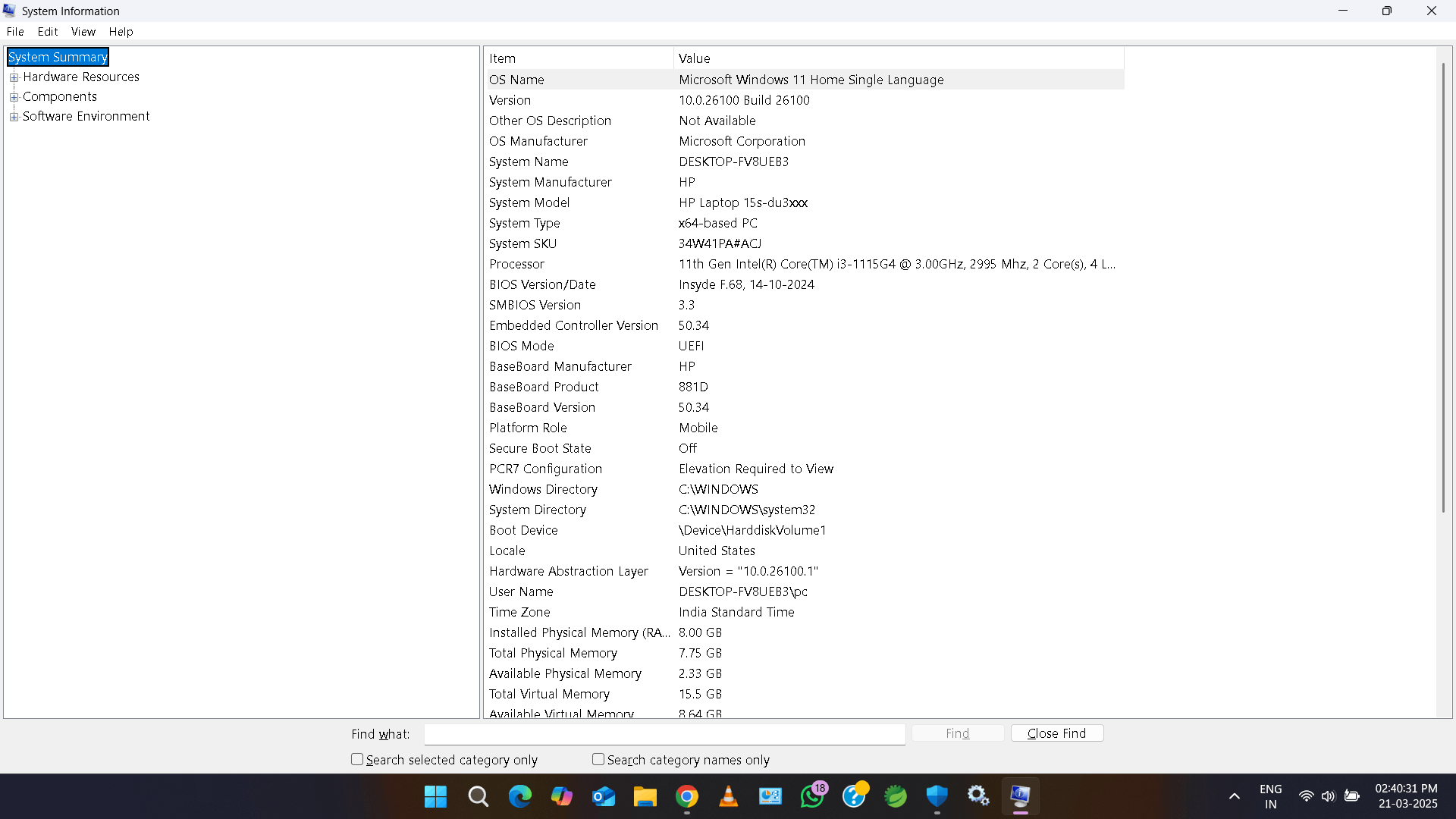Expand the Components tree node
The height and width of the screenshot is (819, 1456).
click(14, 97)
